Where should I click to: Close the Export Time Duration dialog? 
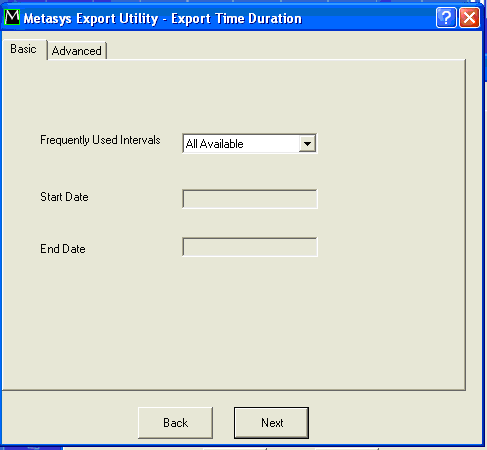[469, 18]
